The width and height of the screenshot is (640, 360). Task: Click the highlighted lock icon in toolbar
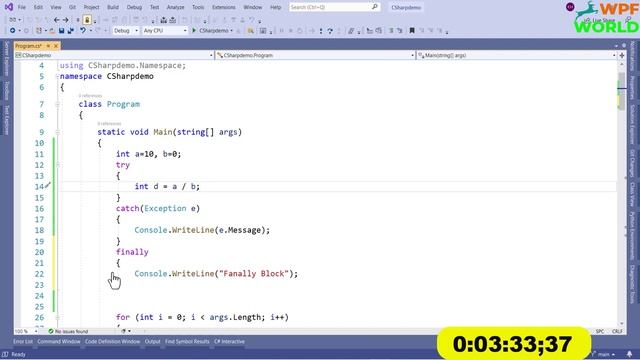[x=87, y=20]
